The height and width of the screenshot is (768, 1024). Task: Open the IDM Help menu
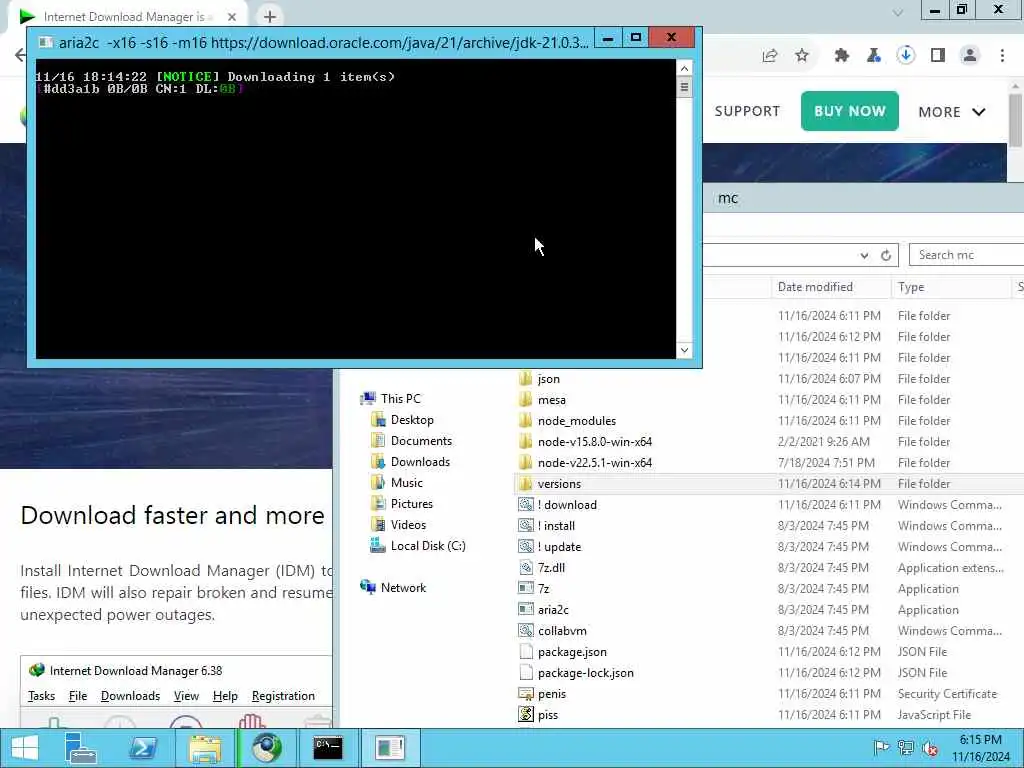tap(225, 696)
